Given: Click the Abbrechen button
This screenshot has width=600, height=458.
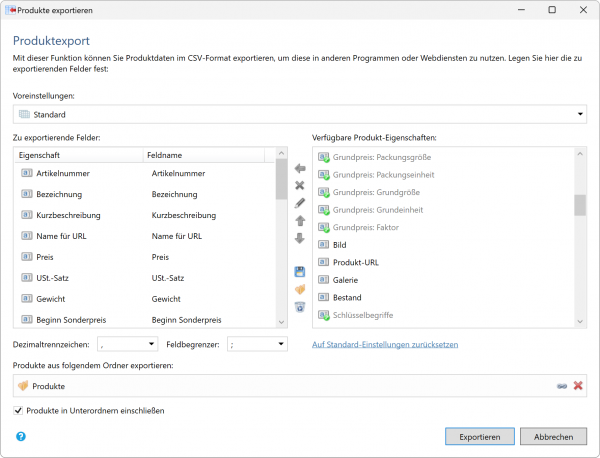Looking at the screenshot, I should (553, 437).
